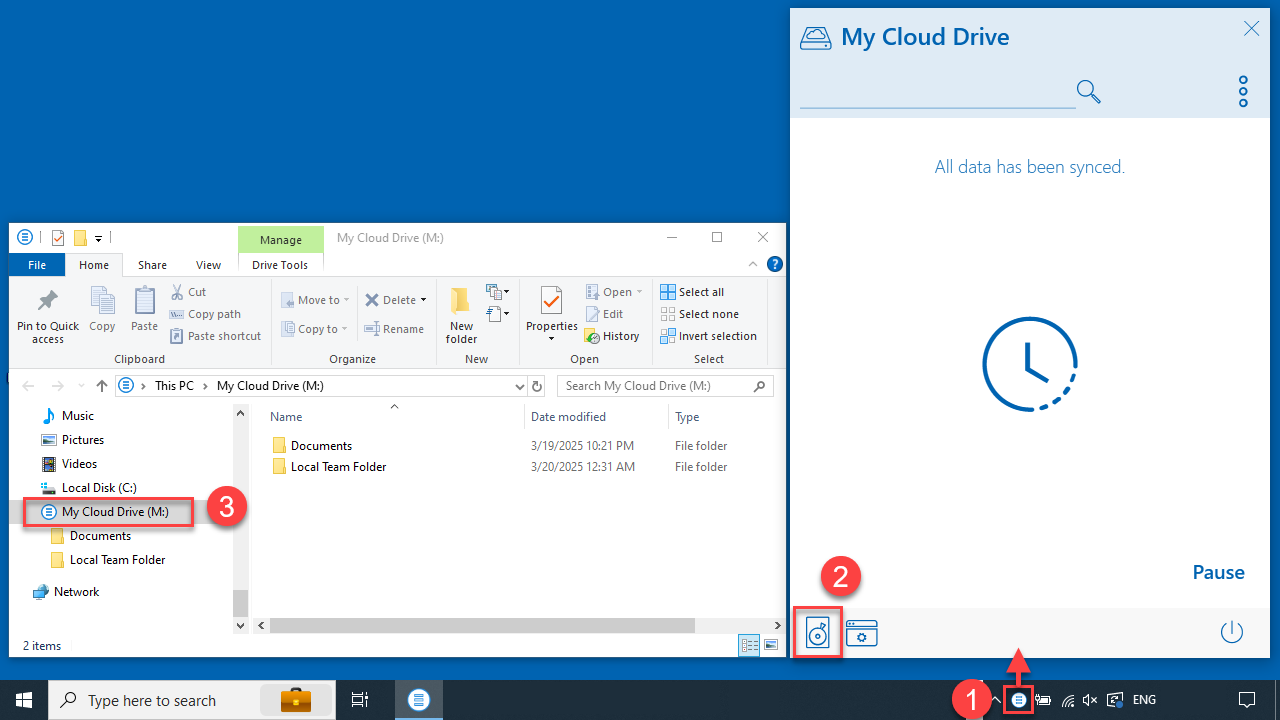Open the settings window icon in panel
Image resolution: width=1280 pixels, height=720 pixels.
click(x=862, y=633)
